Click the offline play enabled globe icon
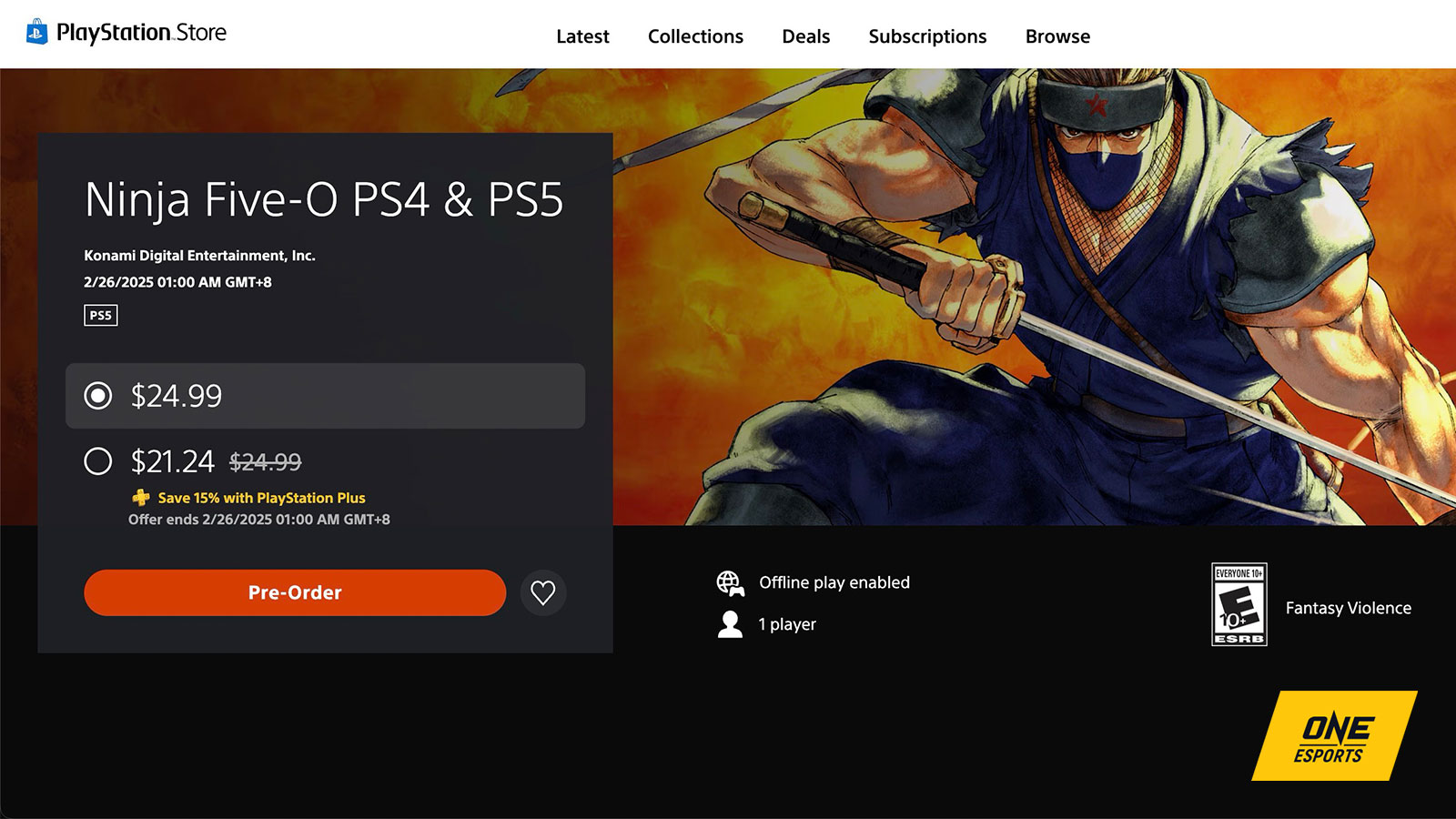Image resolution: width=1456 pixels, height=819 pixels. [x=729, y=581]
